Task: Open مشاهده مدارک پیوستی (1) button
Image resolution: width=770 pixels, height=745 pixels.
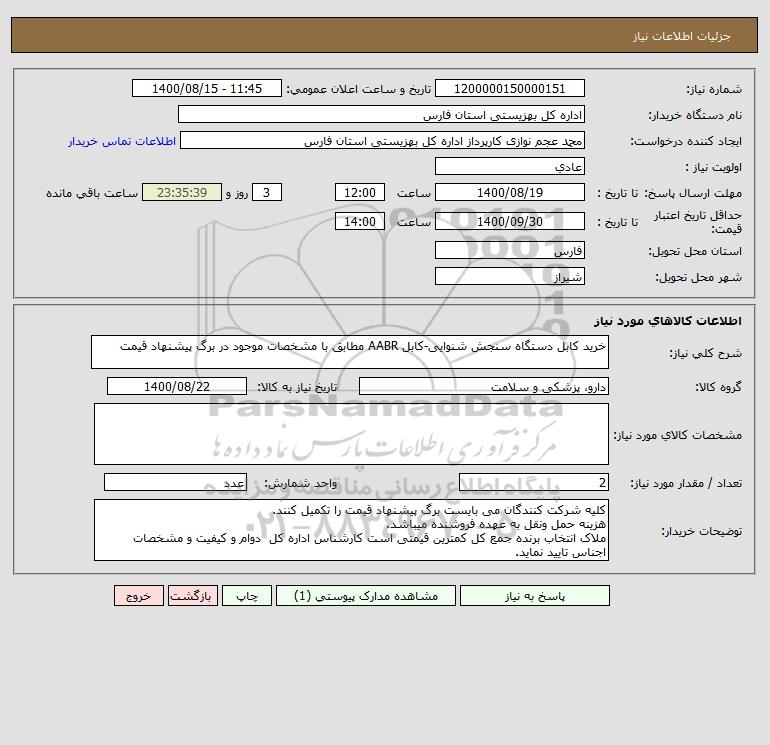Action: coord(366,596)
